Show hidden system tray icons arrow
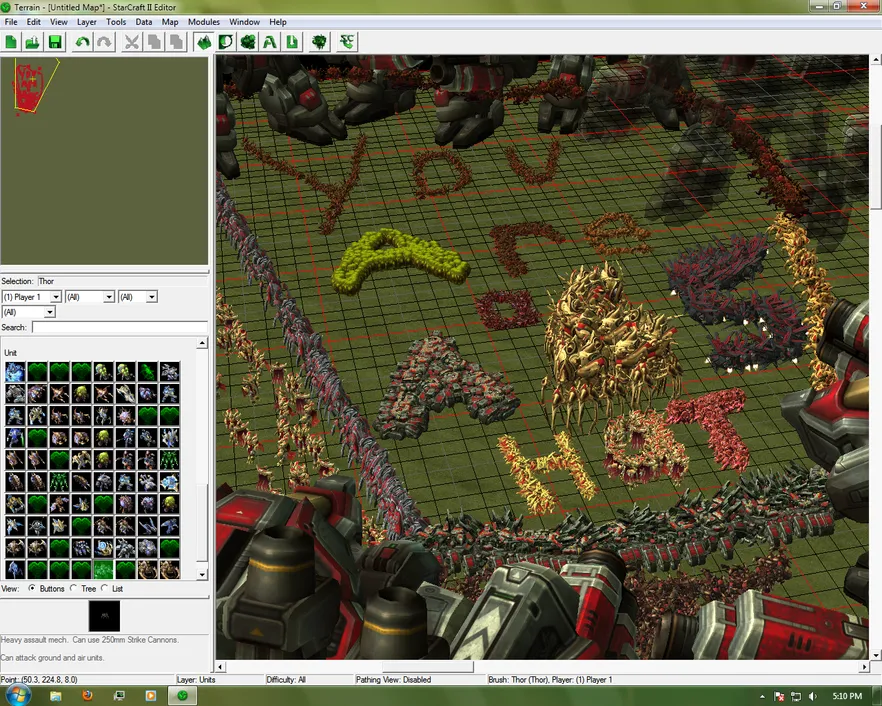The width and height of the screenshot is (882, 706). pos(762,696)
